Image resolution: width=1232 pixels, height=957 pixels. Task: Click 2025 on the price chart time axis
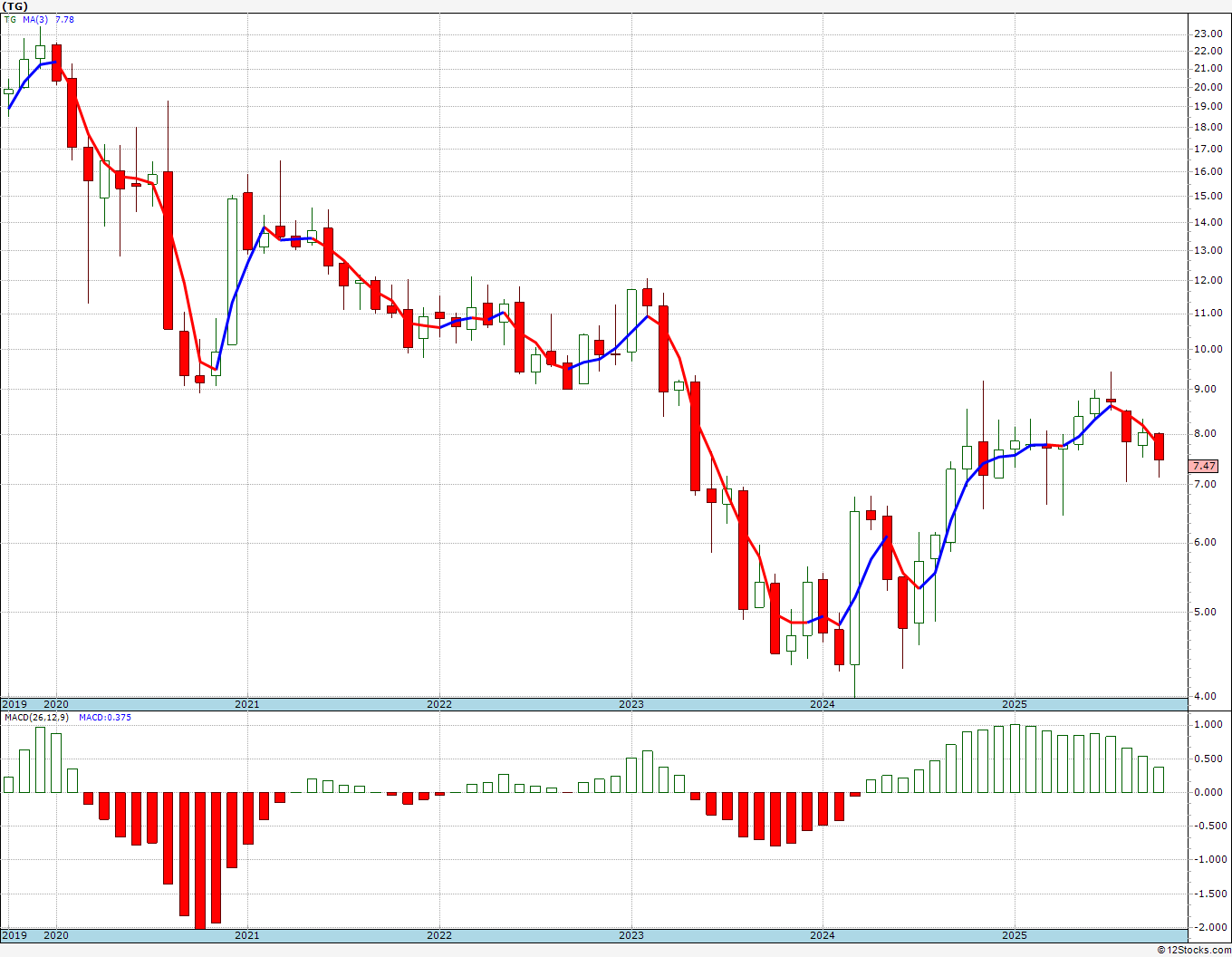(x=1015, y=704)
